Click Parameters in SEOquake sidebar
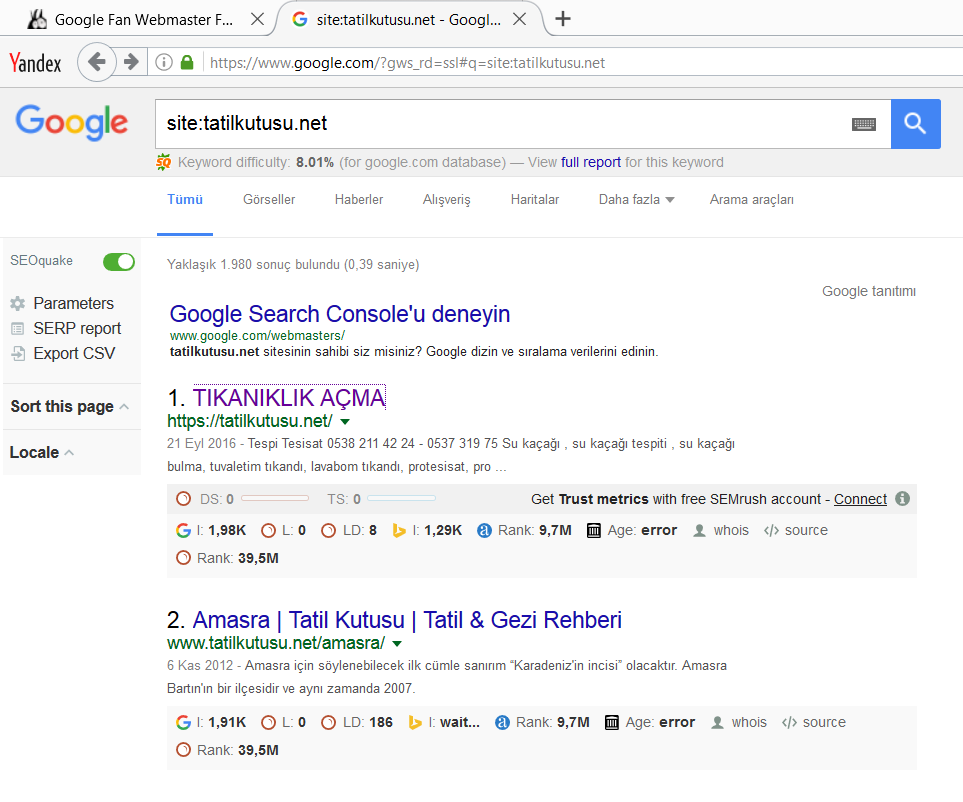 tap(73, 303)
